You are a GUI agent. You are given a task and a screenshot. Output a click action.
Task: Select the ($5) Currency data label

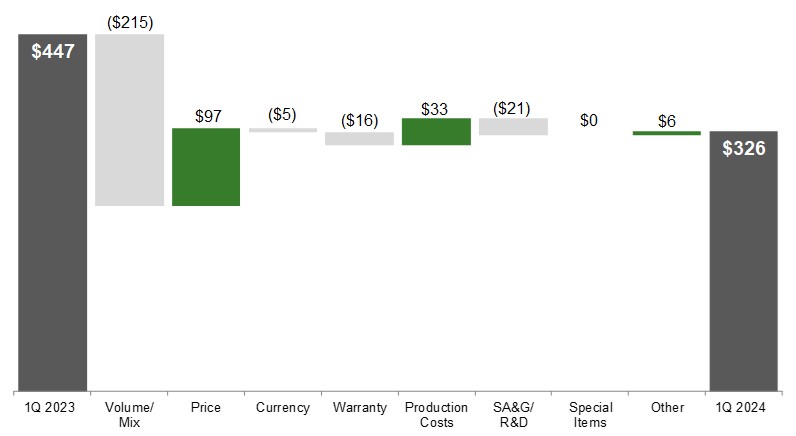pyautogui.click(x=282, y=114)
